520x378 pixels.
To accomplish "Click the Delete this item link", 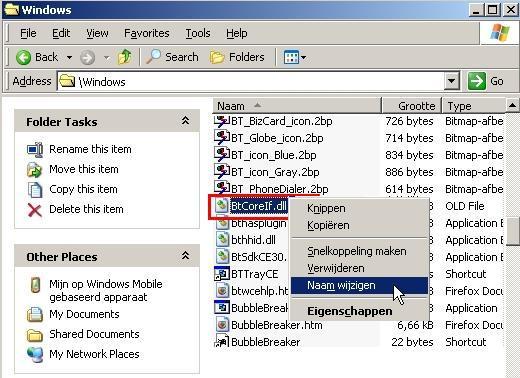I will click(86, 209).
